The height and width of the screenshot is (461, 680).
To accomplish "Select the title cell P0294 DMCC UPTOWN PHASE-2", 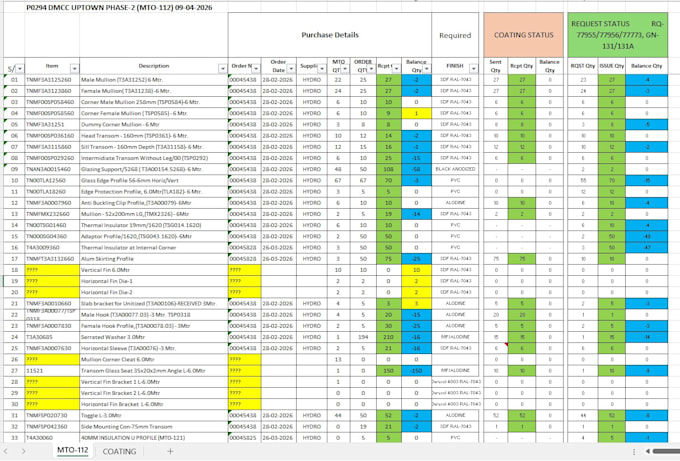I will [119, 7].
